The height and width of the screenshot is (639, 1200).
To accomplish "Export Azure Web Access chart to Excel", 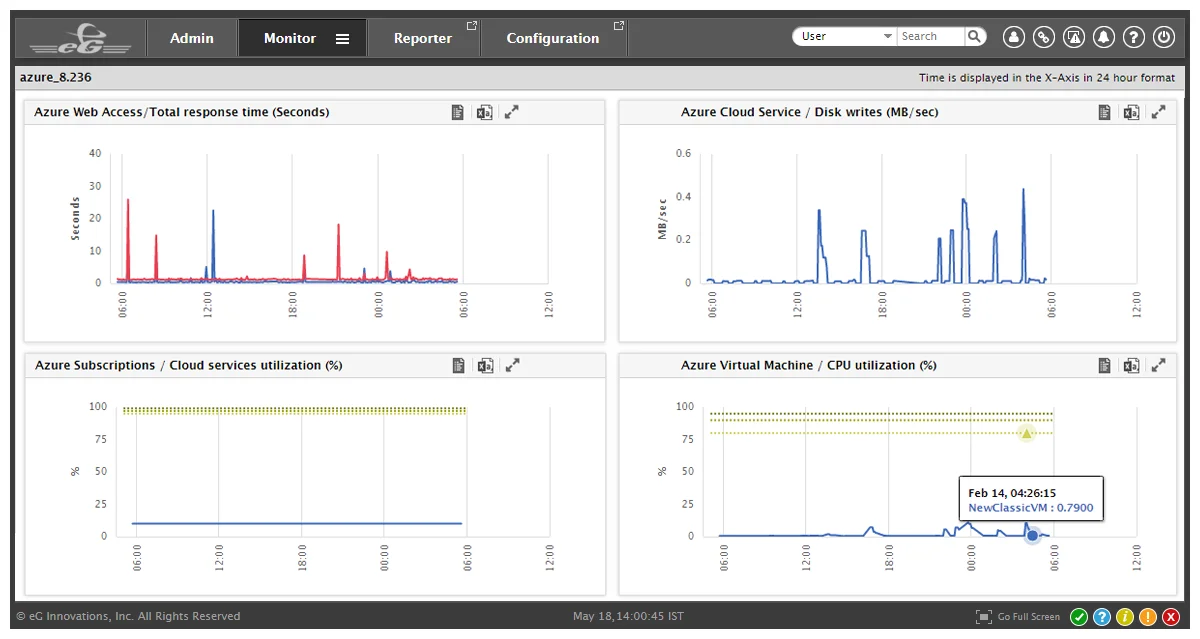I will click(484, 112).
